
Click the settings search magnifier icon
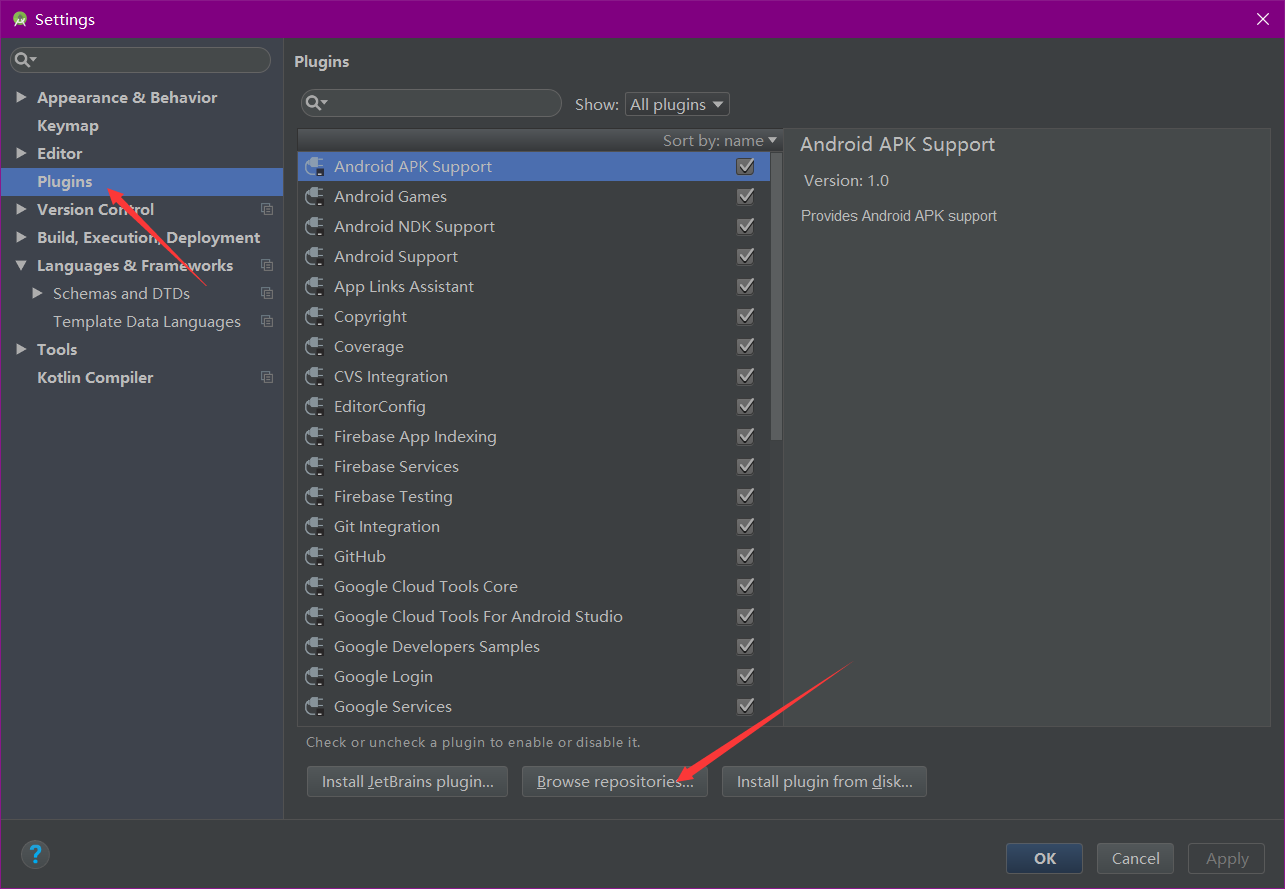coord(24,60)
